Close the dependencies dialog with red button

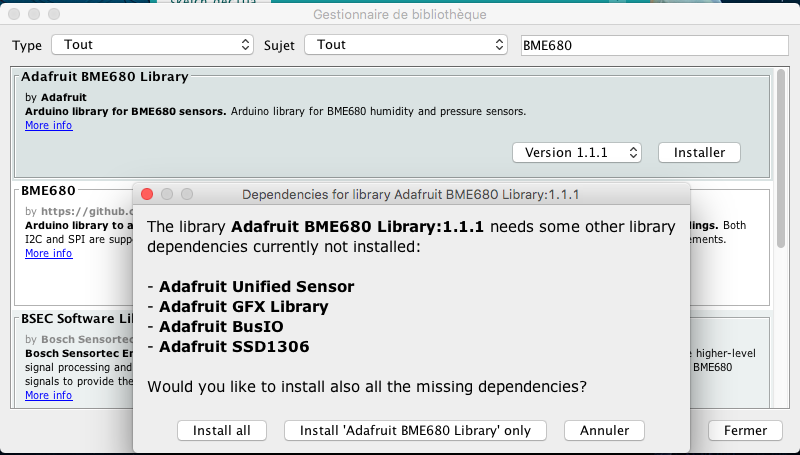pos(147,193)
